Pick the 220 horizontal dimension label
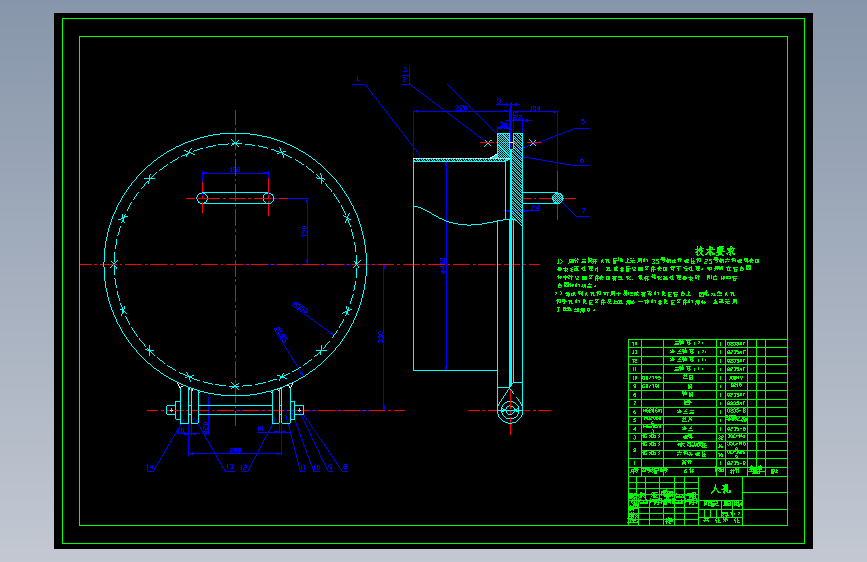 (x=461, y=108)
